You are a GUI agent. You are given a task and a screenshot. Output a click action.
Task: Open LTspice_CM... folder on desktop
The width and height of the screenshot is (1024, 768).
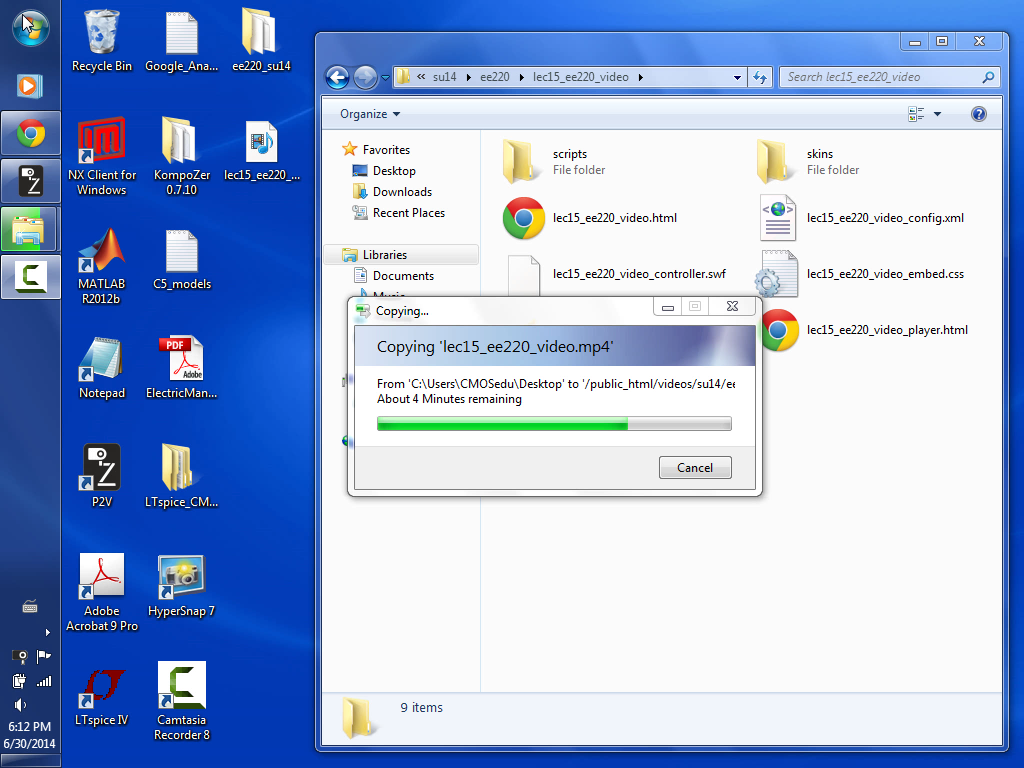pyautogui.click(x=182, y=477)
